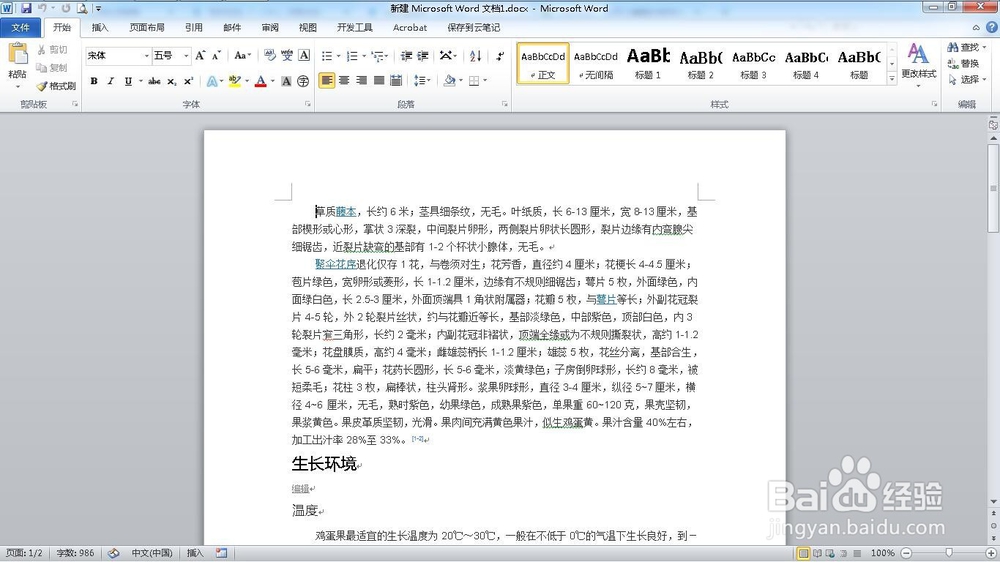Image resolution: width=1000 pixels, height=562 pixels.
Task: Toggle Bold formatting
Action: 94,81
